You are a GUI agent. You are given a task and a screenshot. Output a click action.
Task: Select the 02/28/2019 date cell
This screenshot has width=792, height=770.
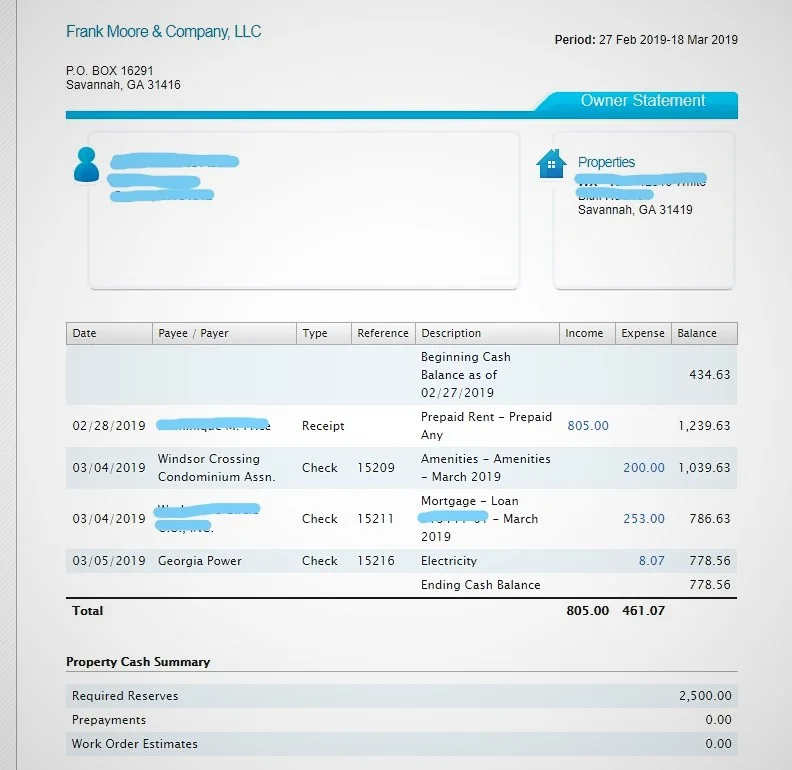pyautogui.click(x=109, y=426)
